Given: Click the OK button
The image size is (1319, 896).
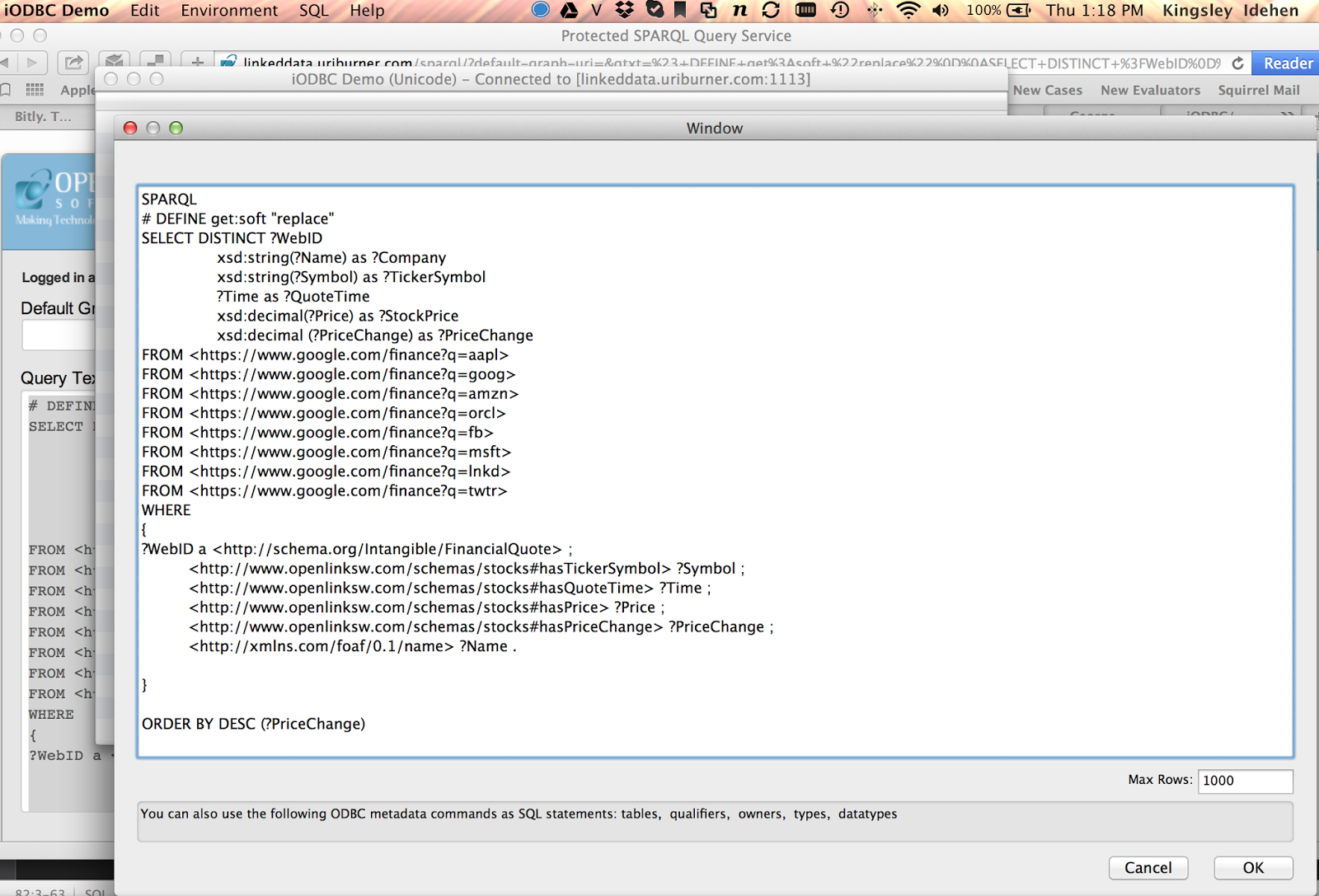Looking at the screenshot, I should 1253,867.
